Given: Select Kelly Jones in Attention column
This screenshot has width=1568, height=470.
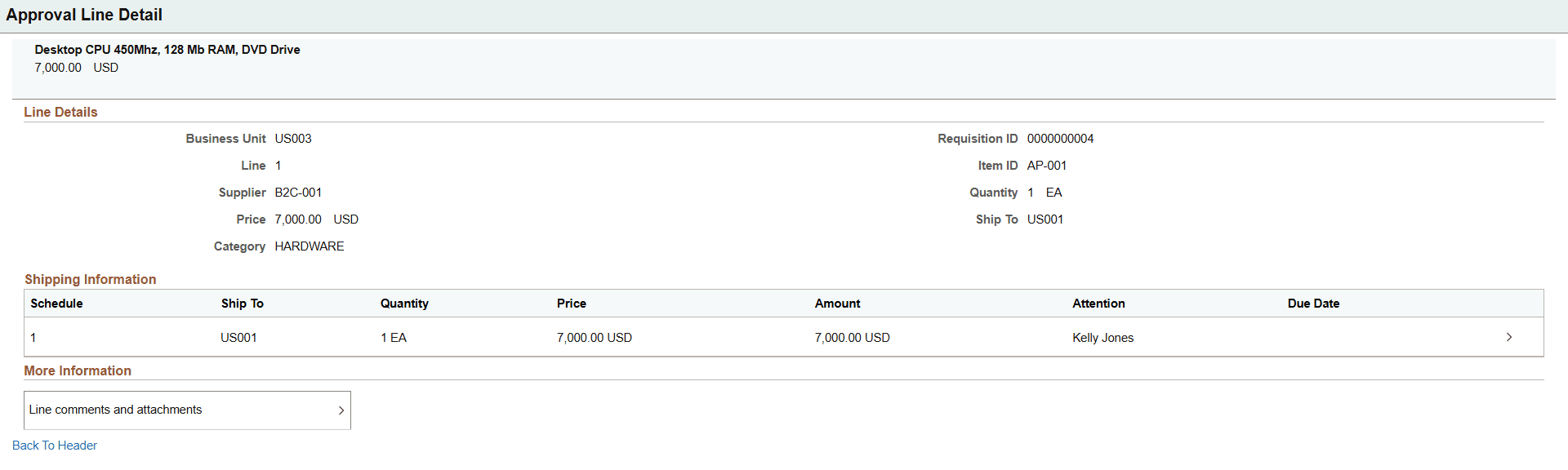Looking at the screenshot, I should pos(1102,338).
